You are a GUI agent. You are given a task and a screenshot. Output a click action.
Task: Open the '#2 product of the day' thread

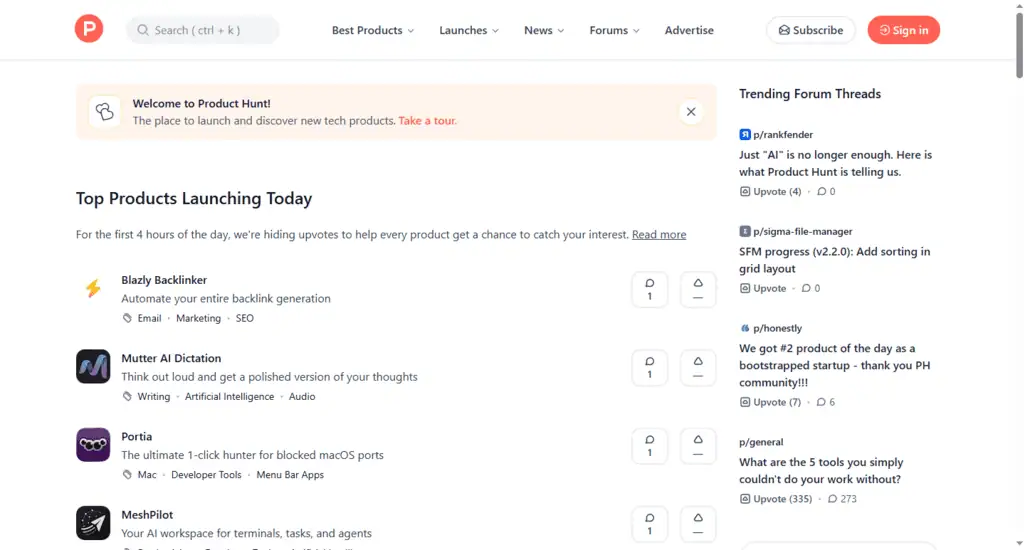click(x=835, y=365)
